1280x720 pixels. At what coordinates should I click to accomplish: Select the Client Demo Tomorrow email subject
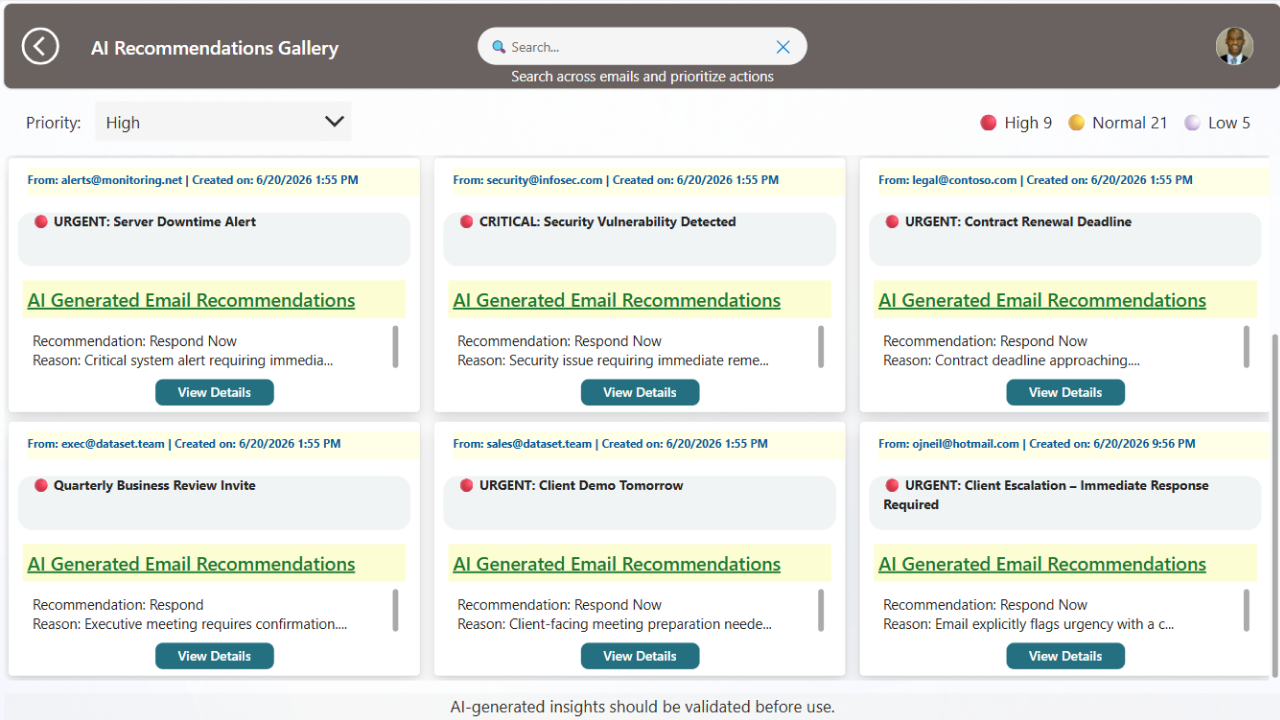(581, 486)
